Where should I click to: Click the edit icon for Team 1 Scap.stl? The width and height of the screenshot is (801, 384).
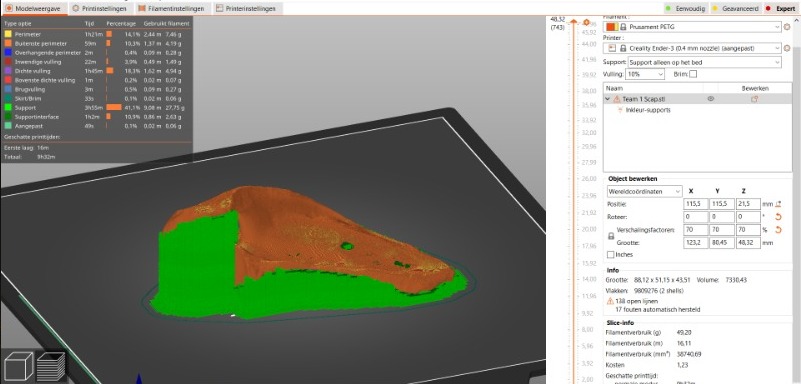coord(755,99)
